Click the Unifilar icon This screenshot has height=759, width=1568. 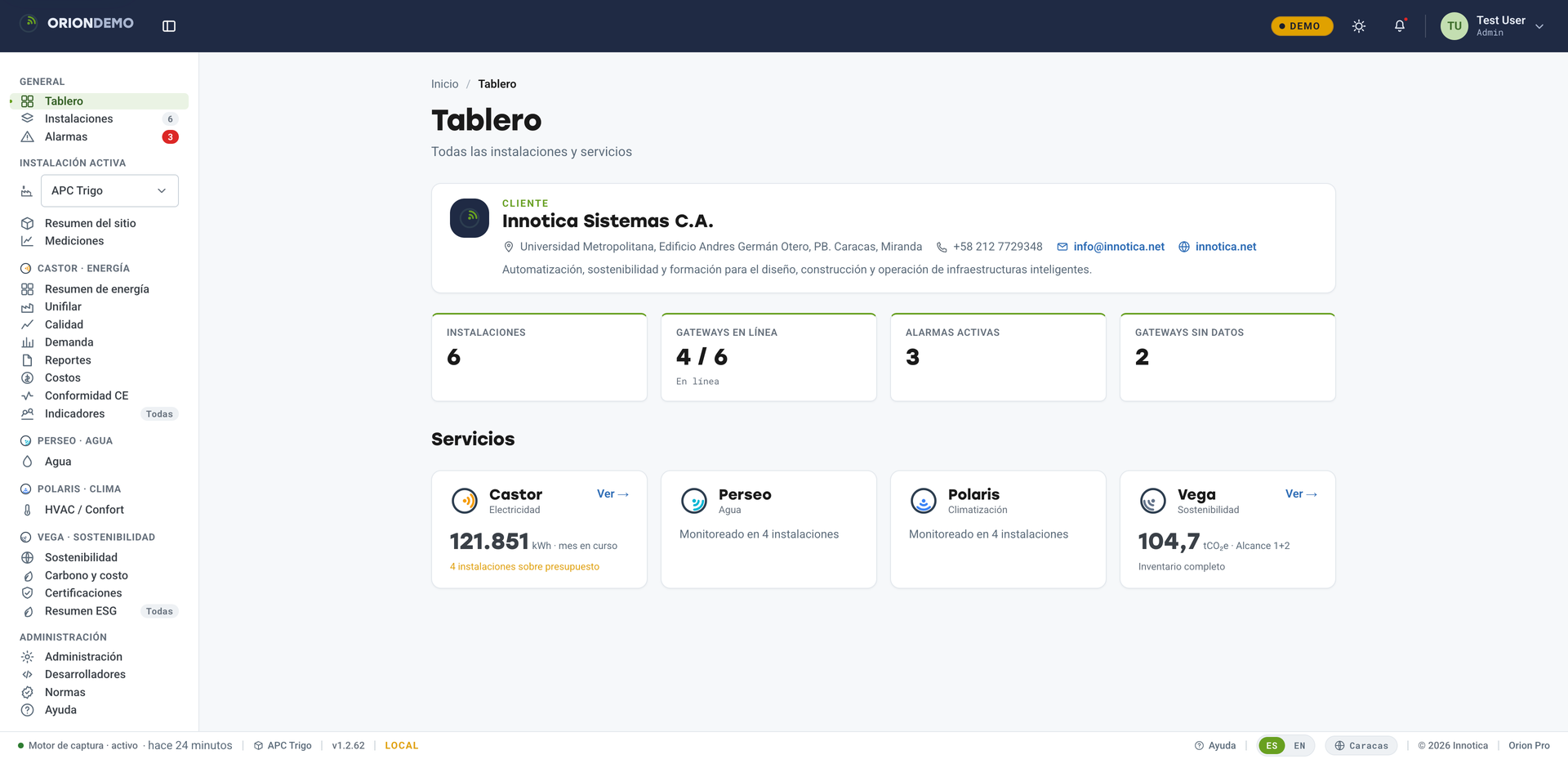[x=27, y=307]
